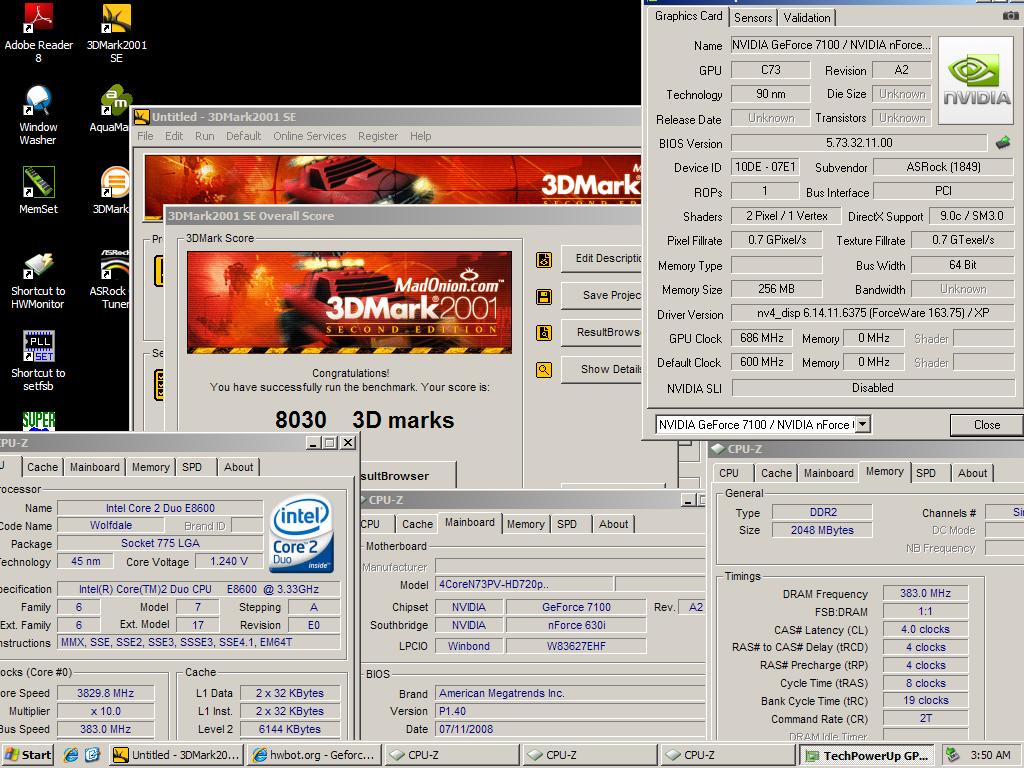Click Edit Description in 3DMark score window
Screen dimensions: 1024x768
coord(601,259)
